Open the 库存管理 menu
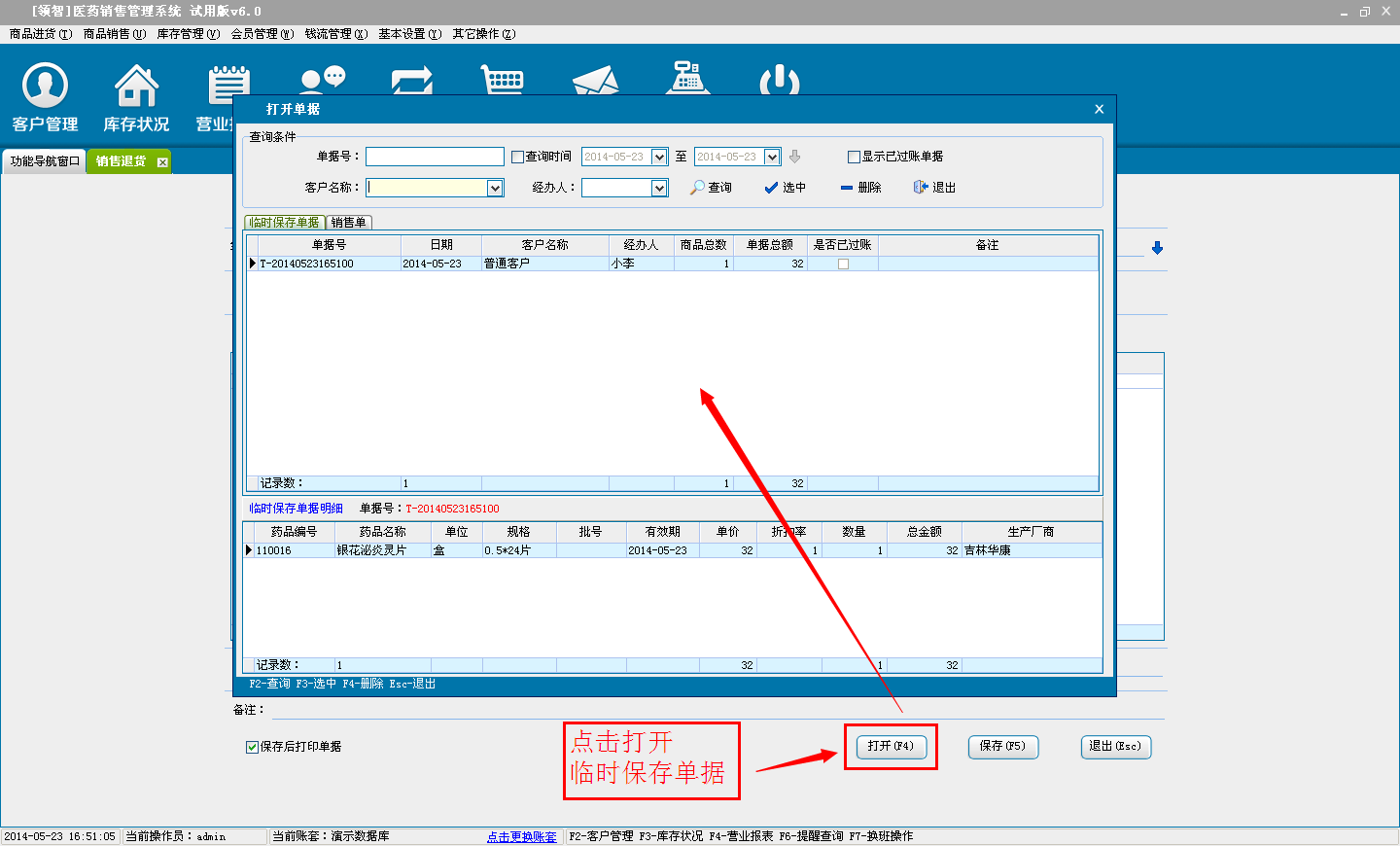The height and width of the screenshot is (846, 1400). coord(188,34)
